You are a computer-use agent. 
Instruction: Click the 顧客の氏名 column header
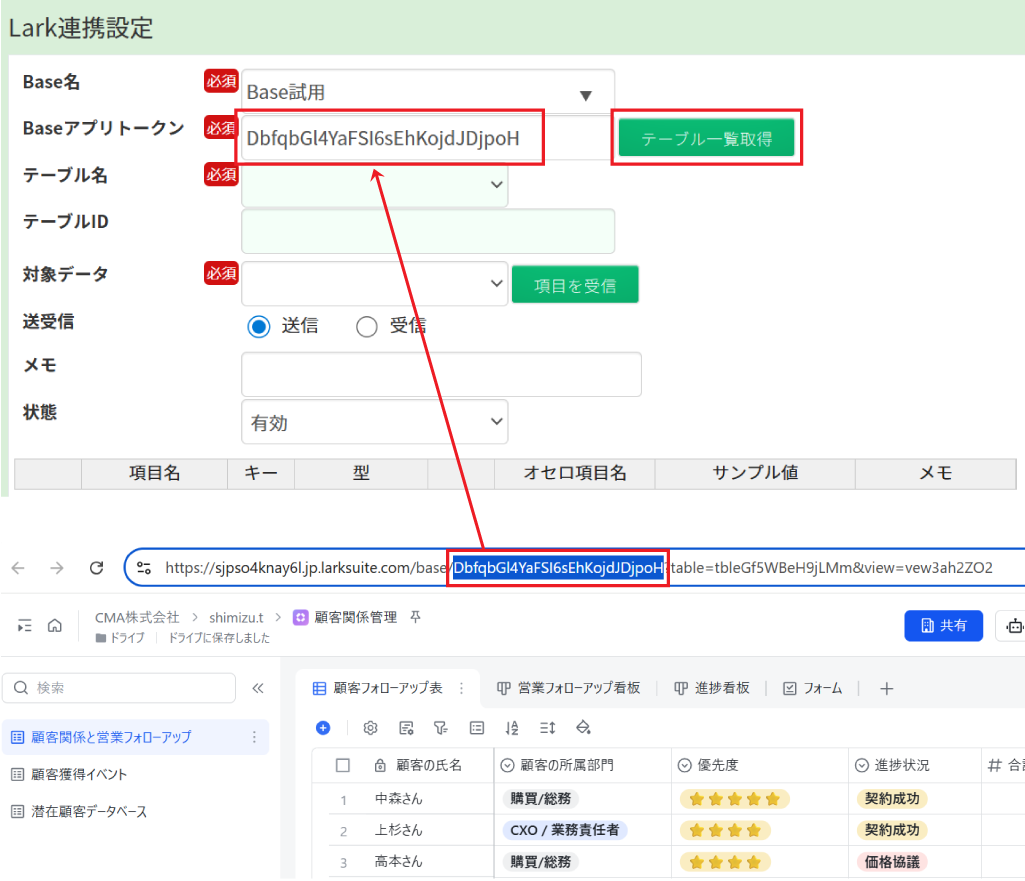(429, 765)
